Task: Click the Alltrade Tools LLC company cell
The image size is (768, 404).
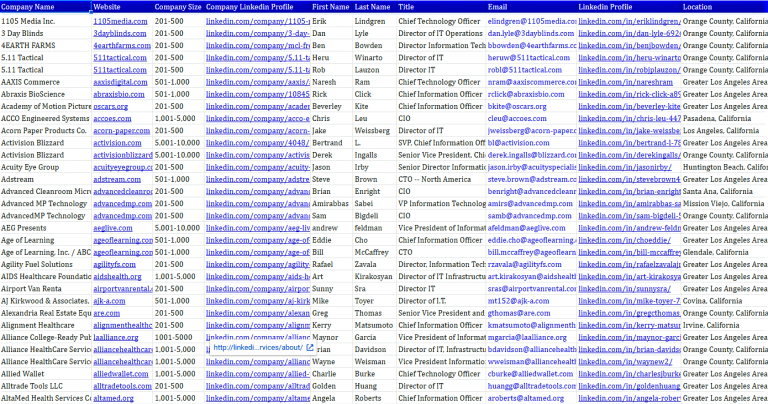Action: (x=46, y=386)
